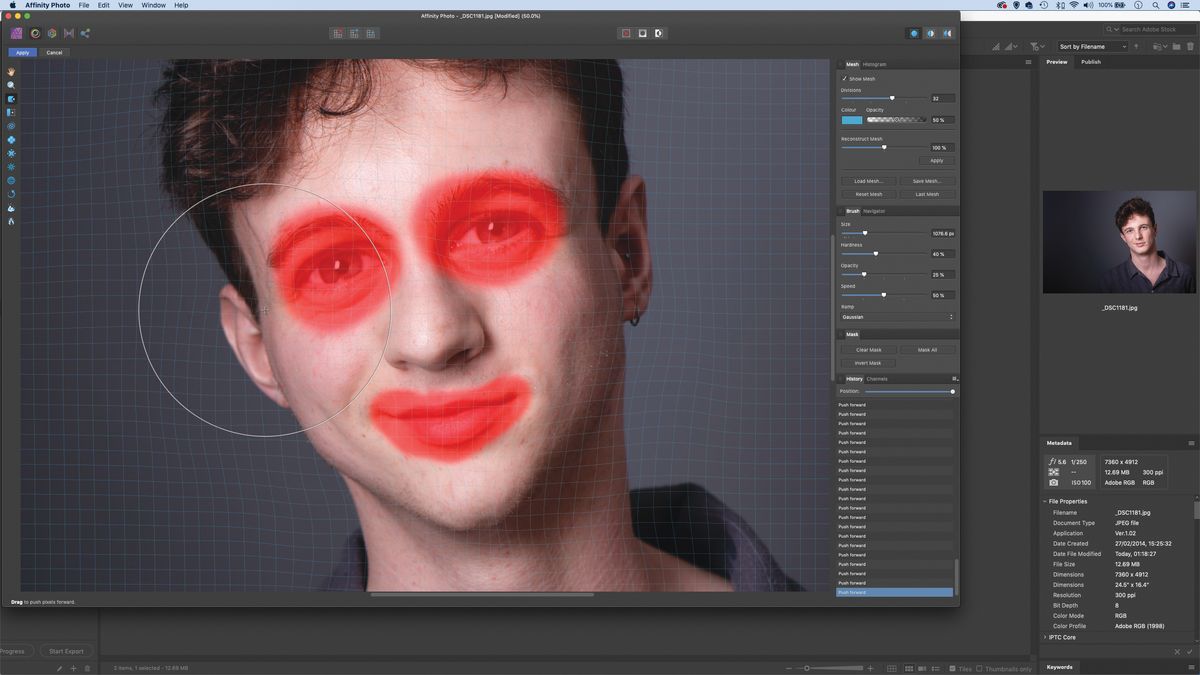The height and width of the screenshot is (675, 1200).
Task: Switch to the Histogram tab
Action: pos(874,64)
